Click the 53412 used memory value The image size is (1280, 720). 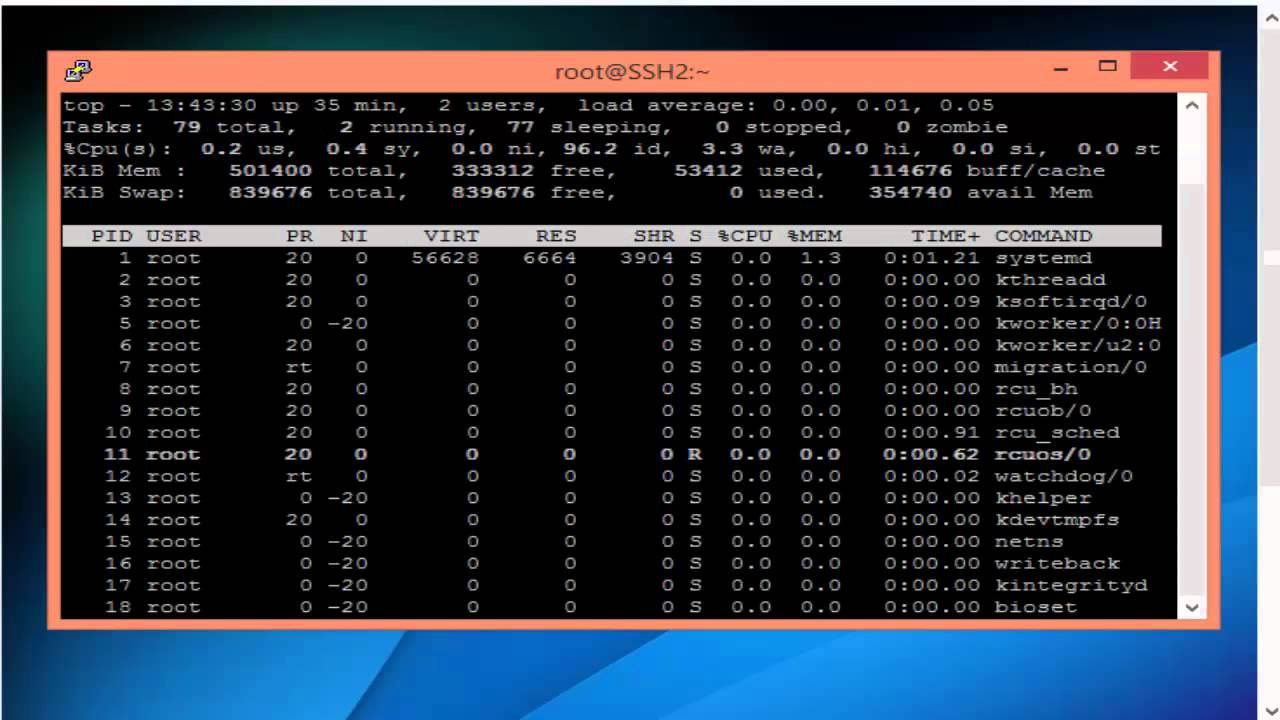[708, 171]
